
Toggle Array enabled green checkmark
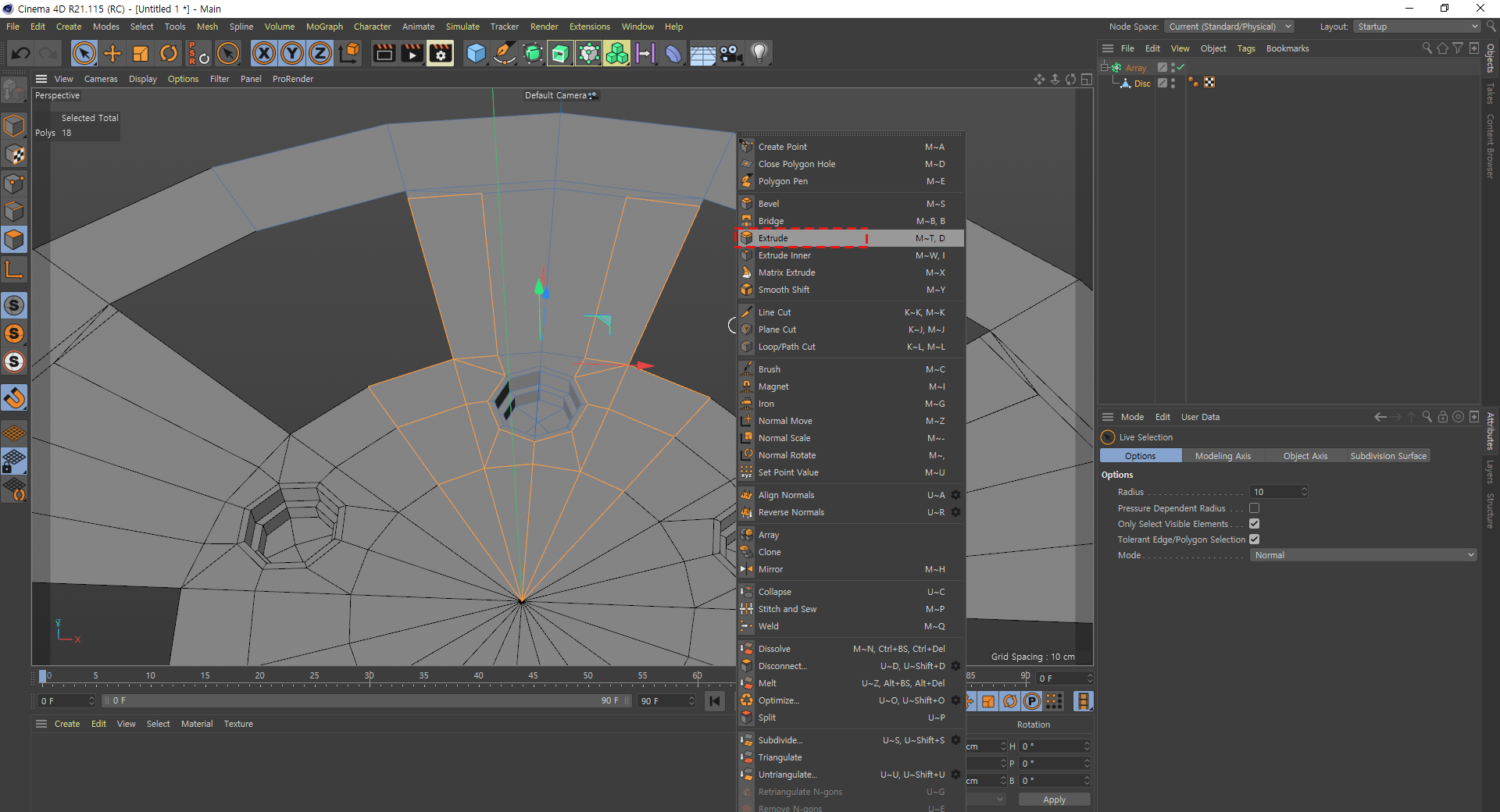coord(1180,67)
